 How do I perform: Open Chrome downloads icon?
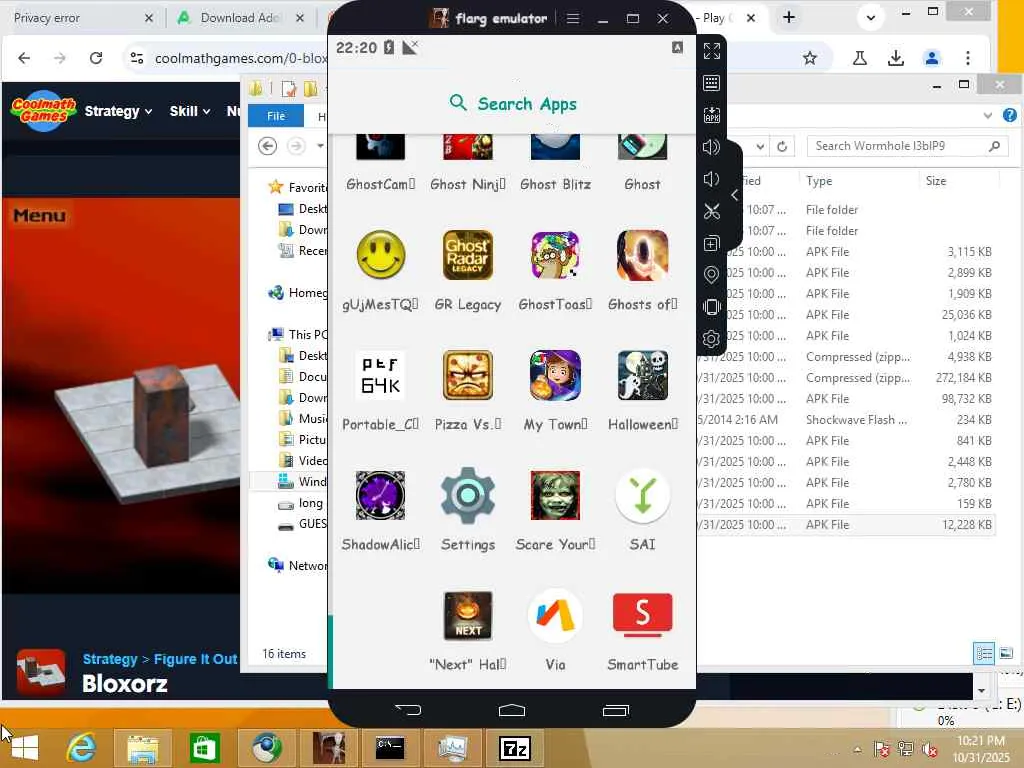click(x=895, y=58)
